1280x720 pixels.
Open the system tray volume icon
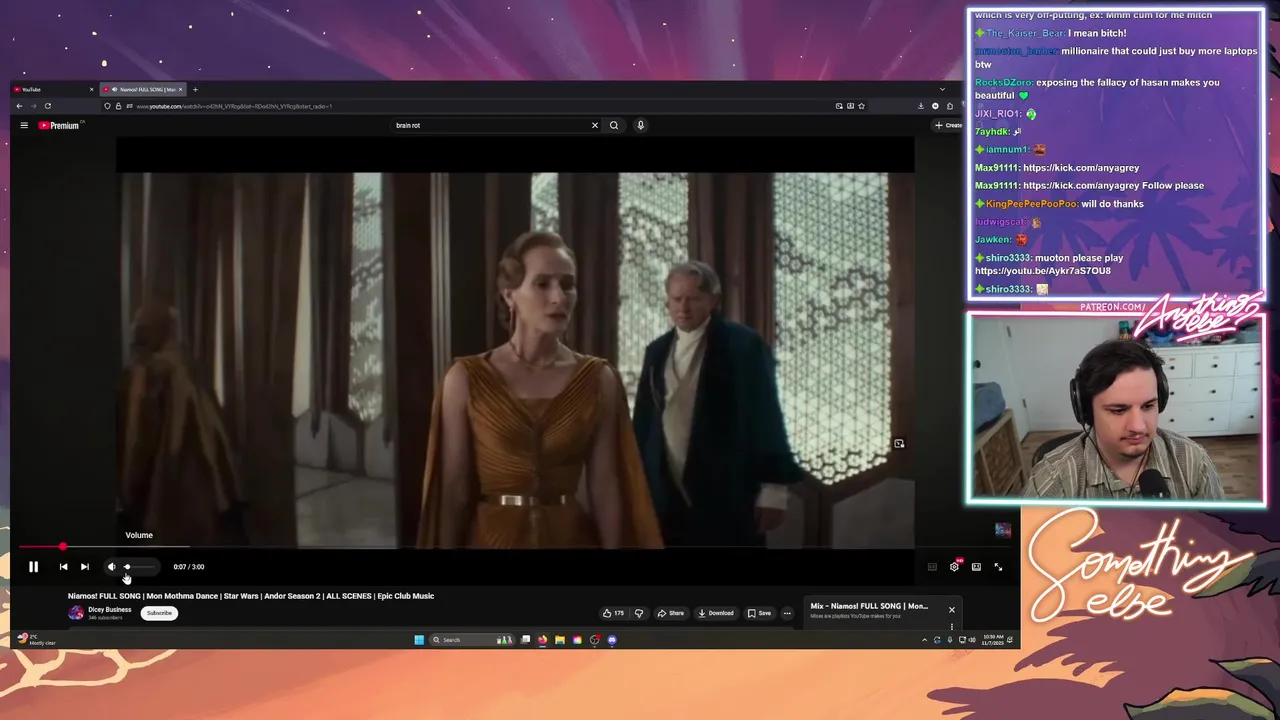[972, 640]
